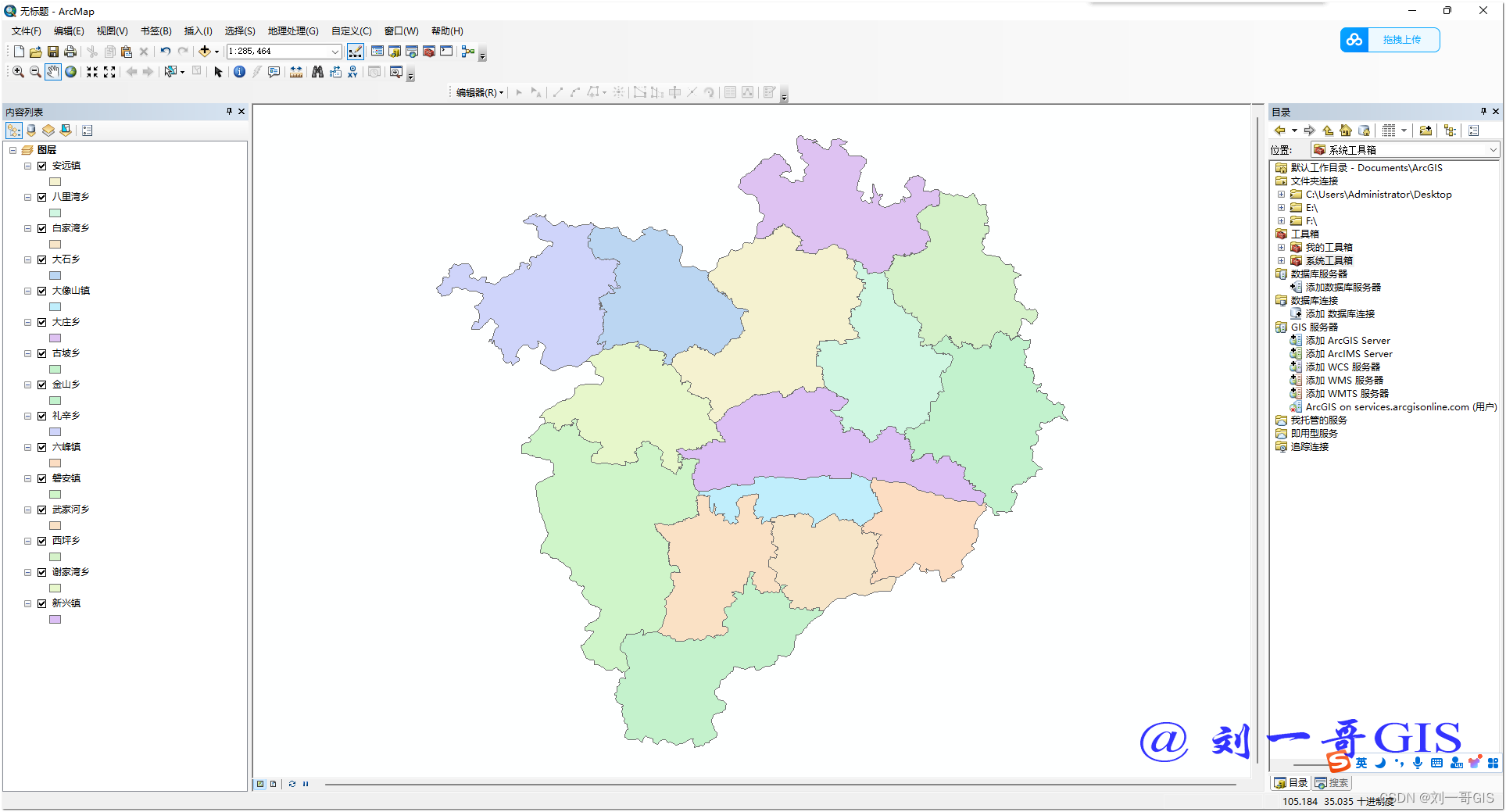The image size is (1506, 812).
Task: Click the Fixed Zoom Out icon
Action: tap(109, 72)
